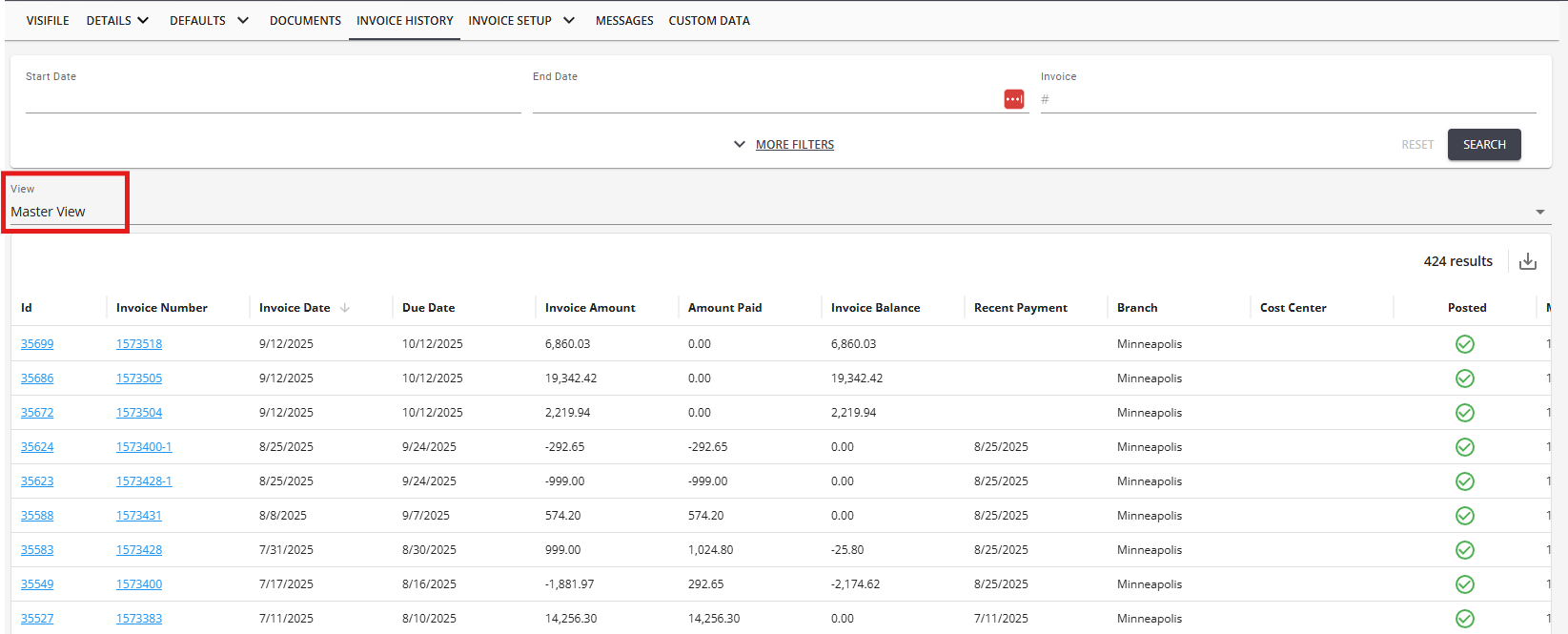
Task: Click posted checkmark for invoice 1573518
Action: 1465,344
